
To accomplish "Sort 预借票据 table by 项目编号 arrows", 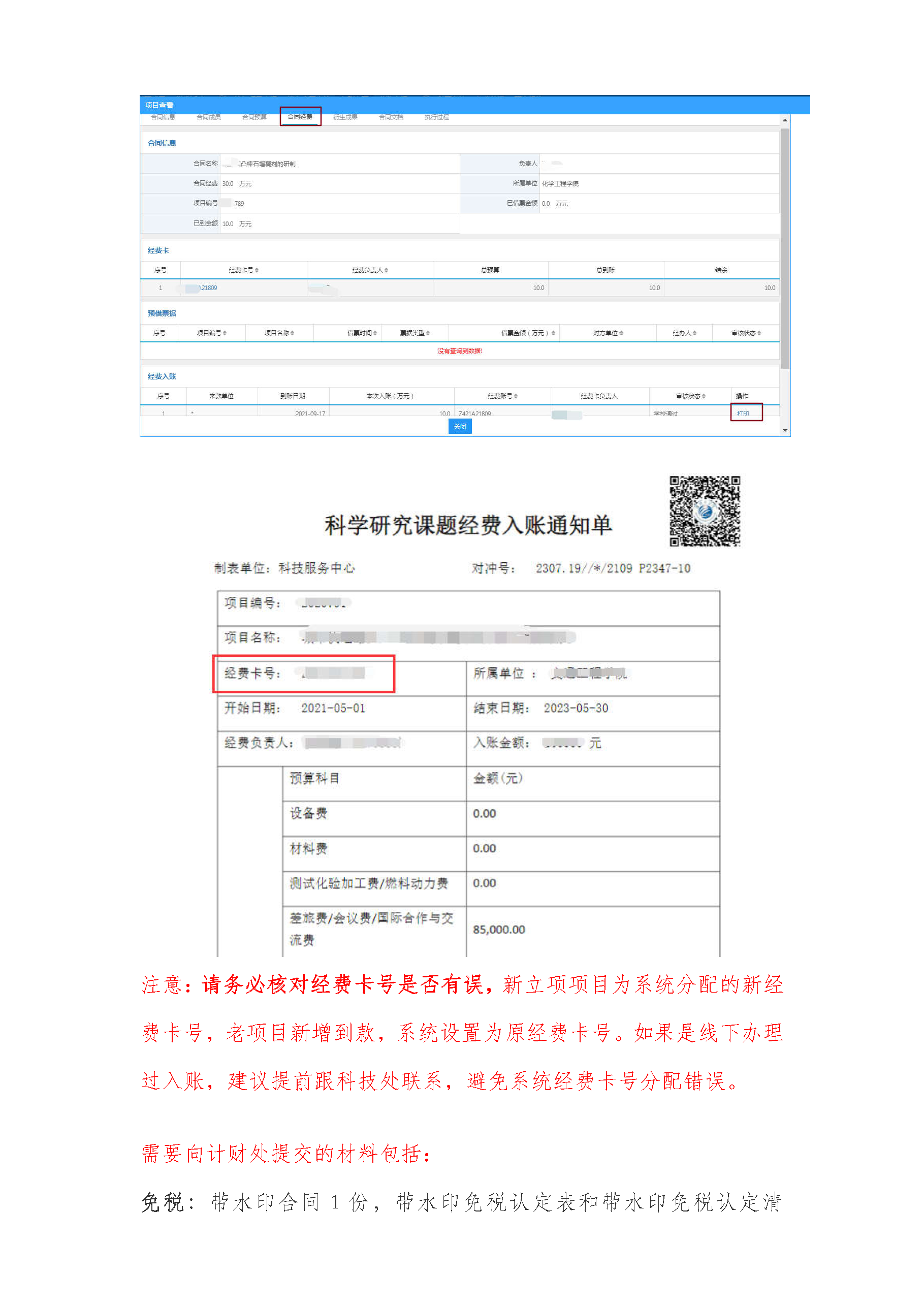I will [225, 333].
